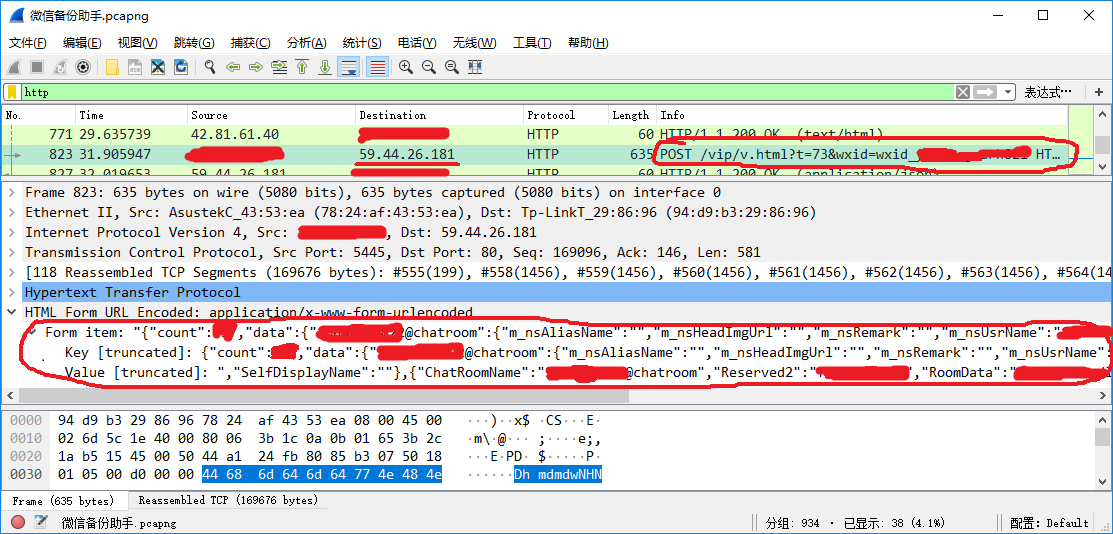Open capture file properties notepad icon
This screenshot has width=1113, height=534.
(x=40, y=523)
